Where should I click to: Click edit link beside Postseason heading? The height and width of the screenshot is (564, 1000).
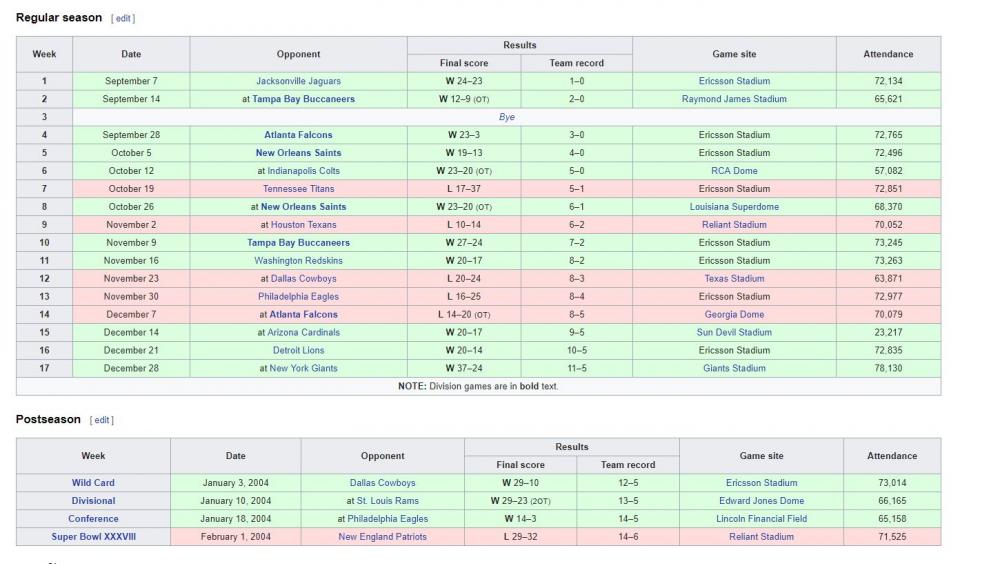coord(101,420)
